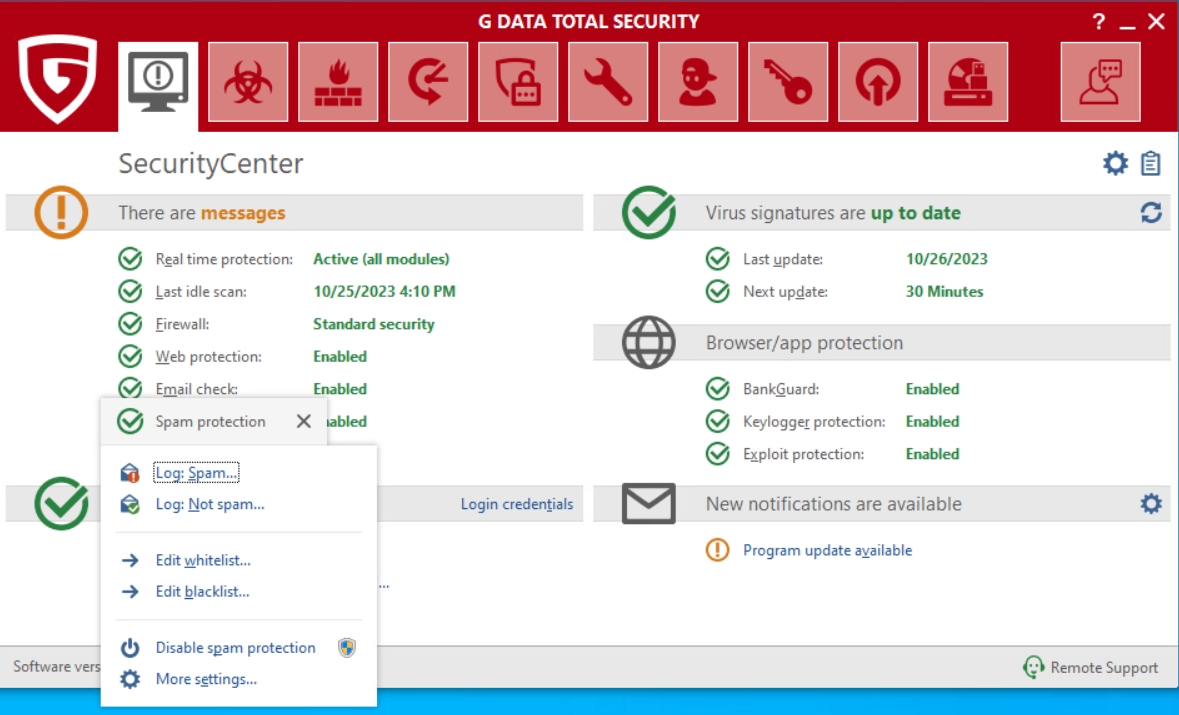Open the Firewall brick wall tab
The height and width of the screenshot is (715, 1179).
(338, 82)
